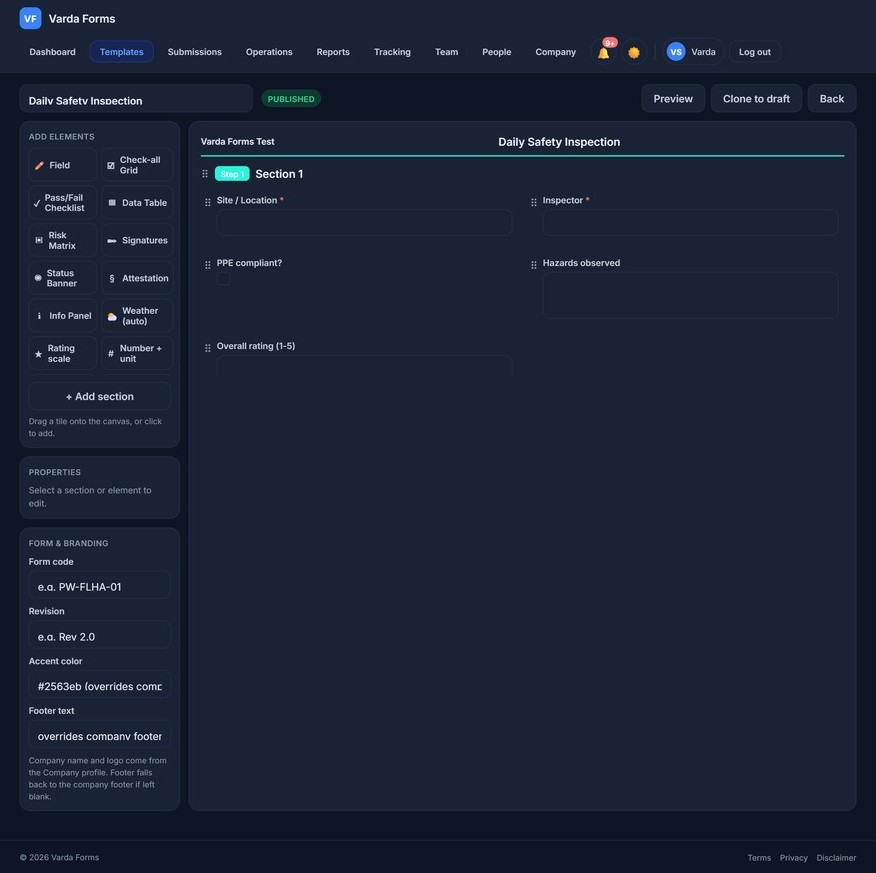Screen dimensions: 876x873
Task: Add a Signatures element tile
Action: point(137,240)
